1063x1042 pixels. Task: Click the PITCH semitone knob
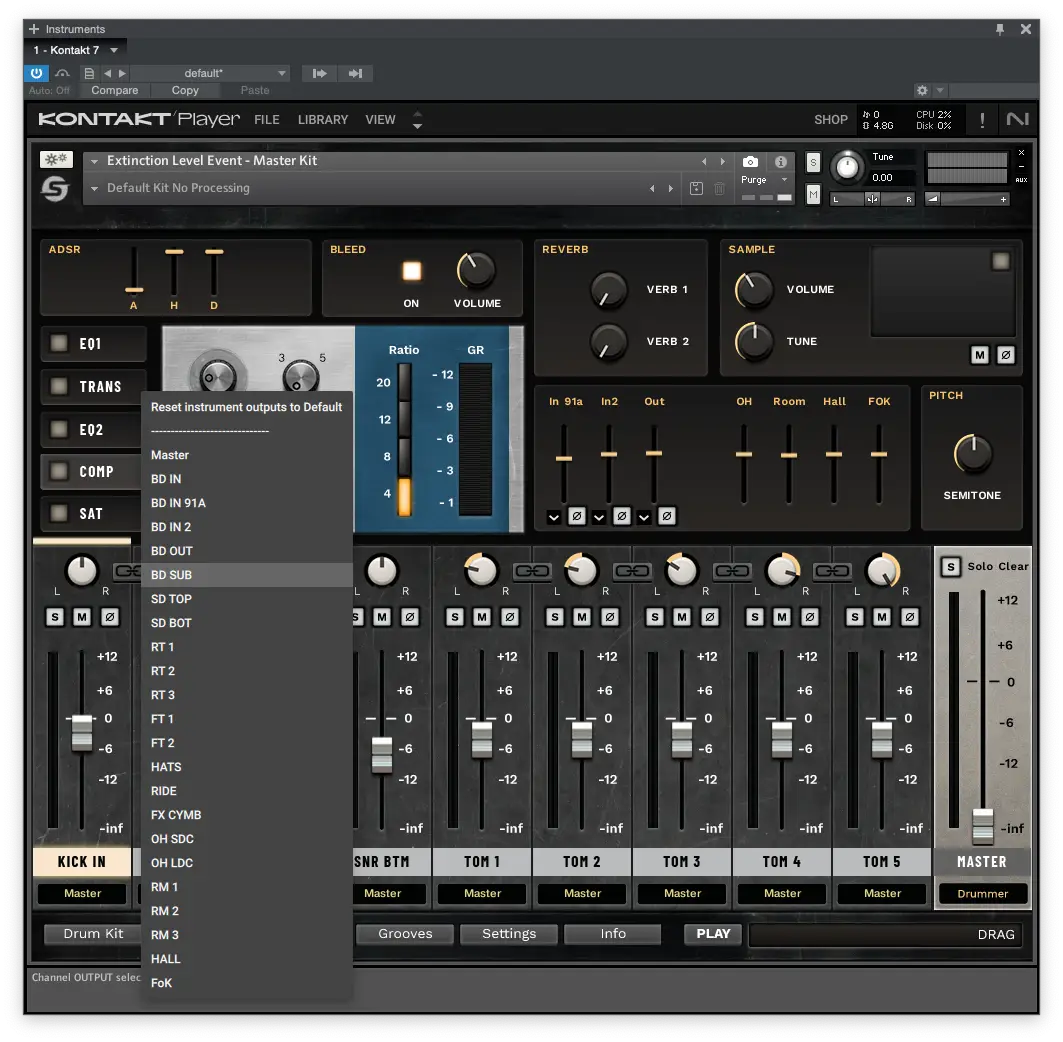click(x=973, y=454)
